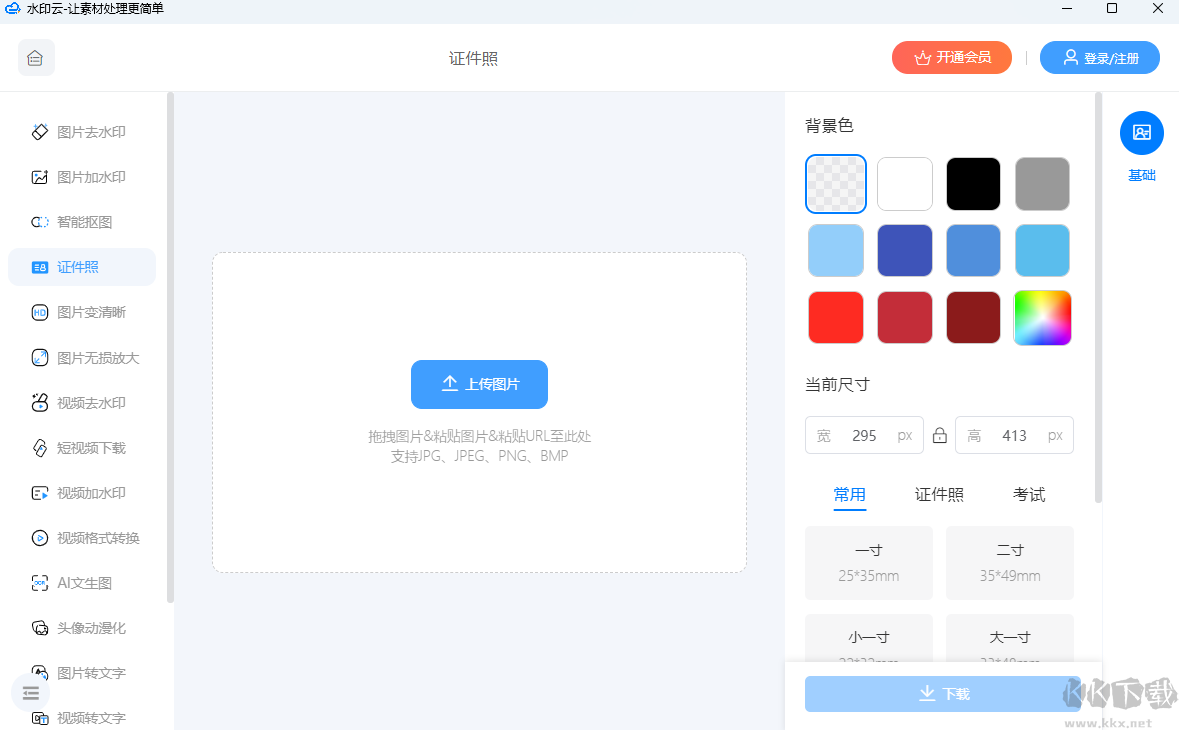Switch to the 证件照 size tab
1179x730 pixels.
click(939, 494)
